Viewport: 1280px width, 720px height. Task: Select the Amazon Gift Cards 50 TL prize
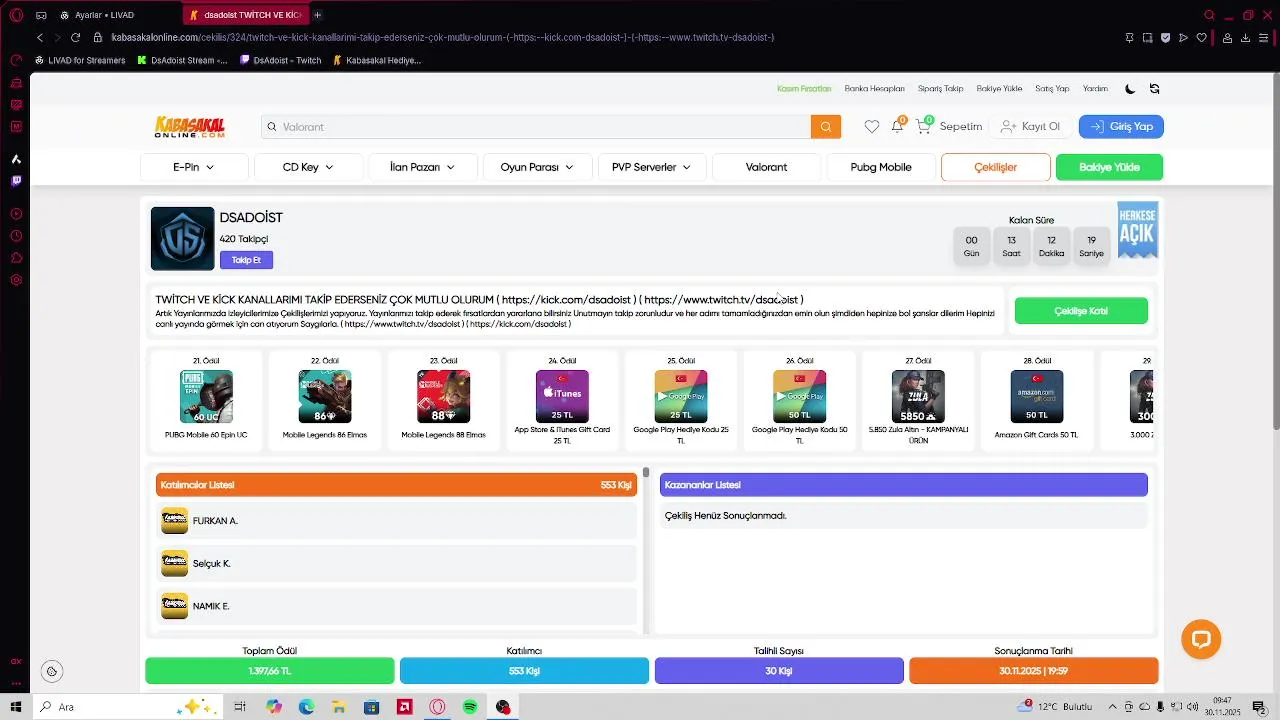(x=1037, y=400)
